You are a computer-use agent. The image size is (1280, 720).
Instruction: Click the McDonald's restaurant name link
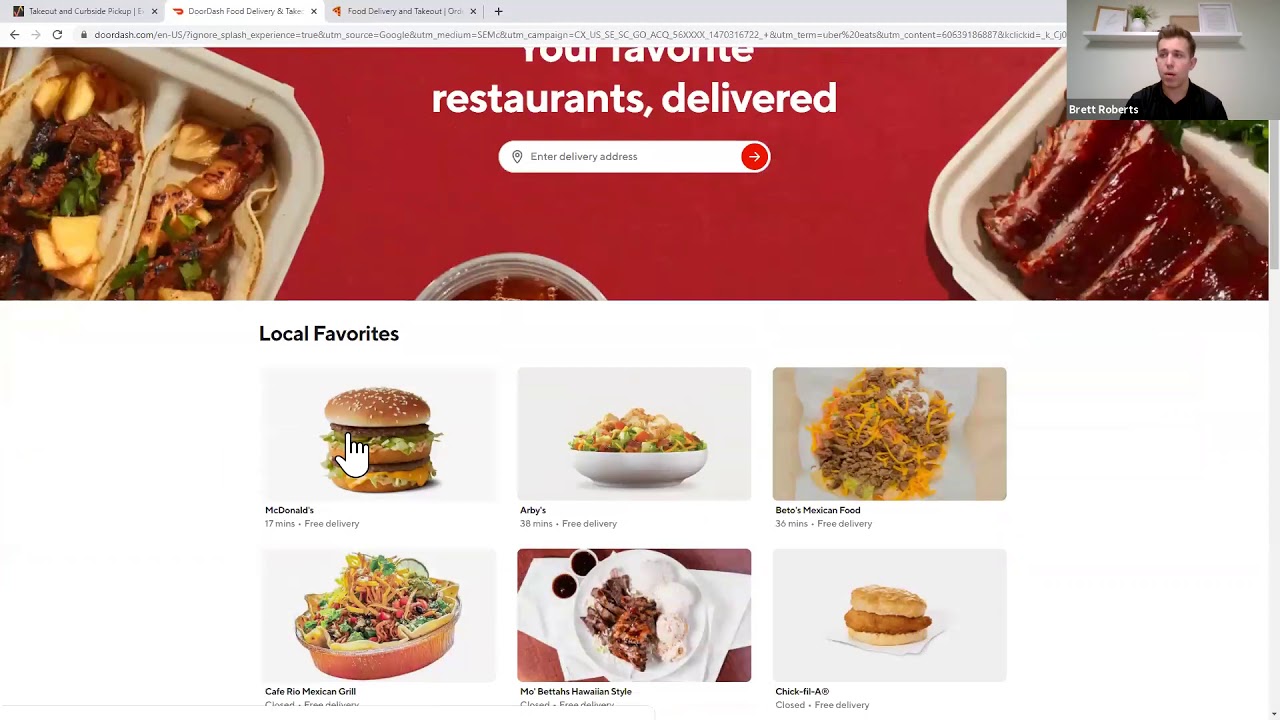click(x=289, y=510)
